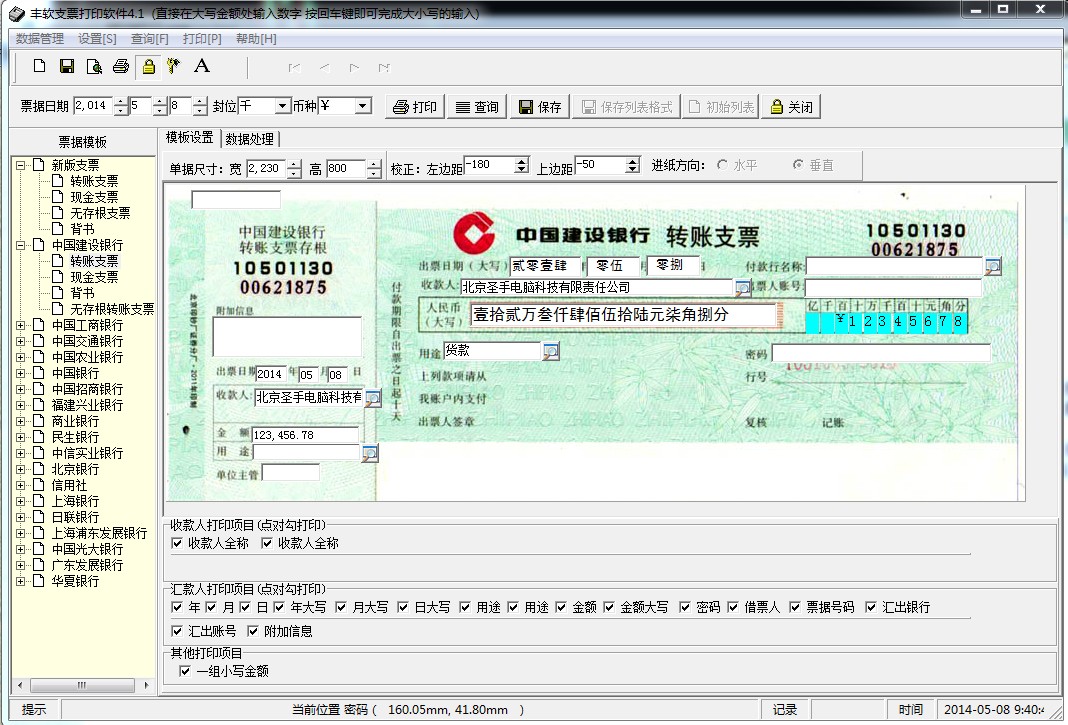Click the horizontal scrollbar under template tree
The width and height of the screenshot is (1068, 725).
(82, 685)
